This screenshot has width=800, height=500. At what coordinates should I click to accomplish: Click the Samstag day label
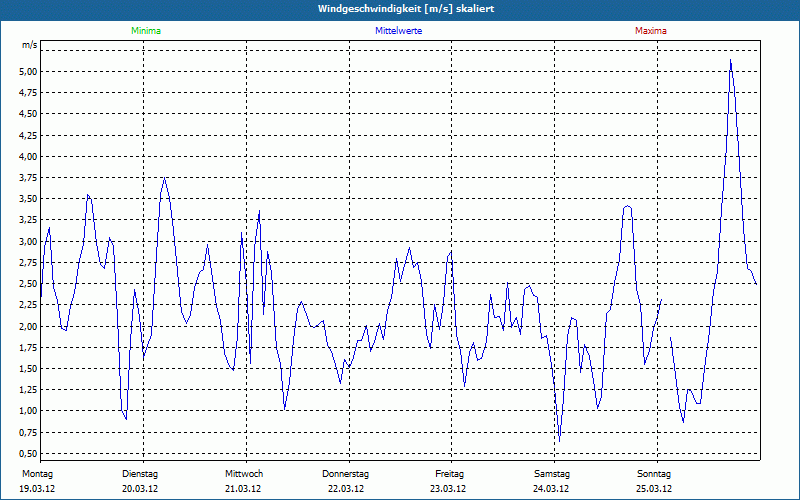click(552, 474)
